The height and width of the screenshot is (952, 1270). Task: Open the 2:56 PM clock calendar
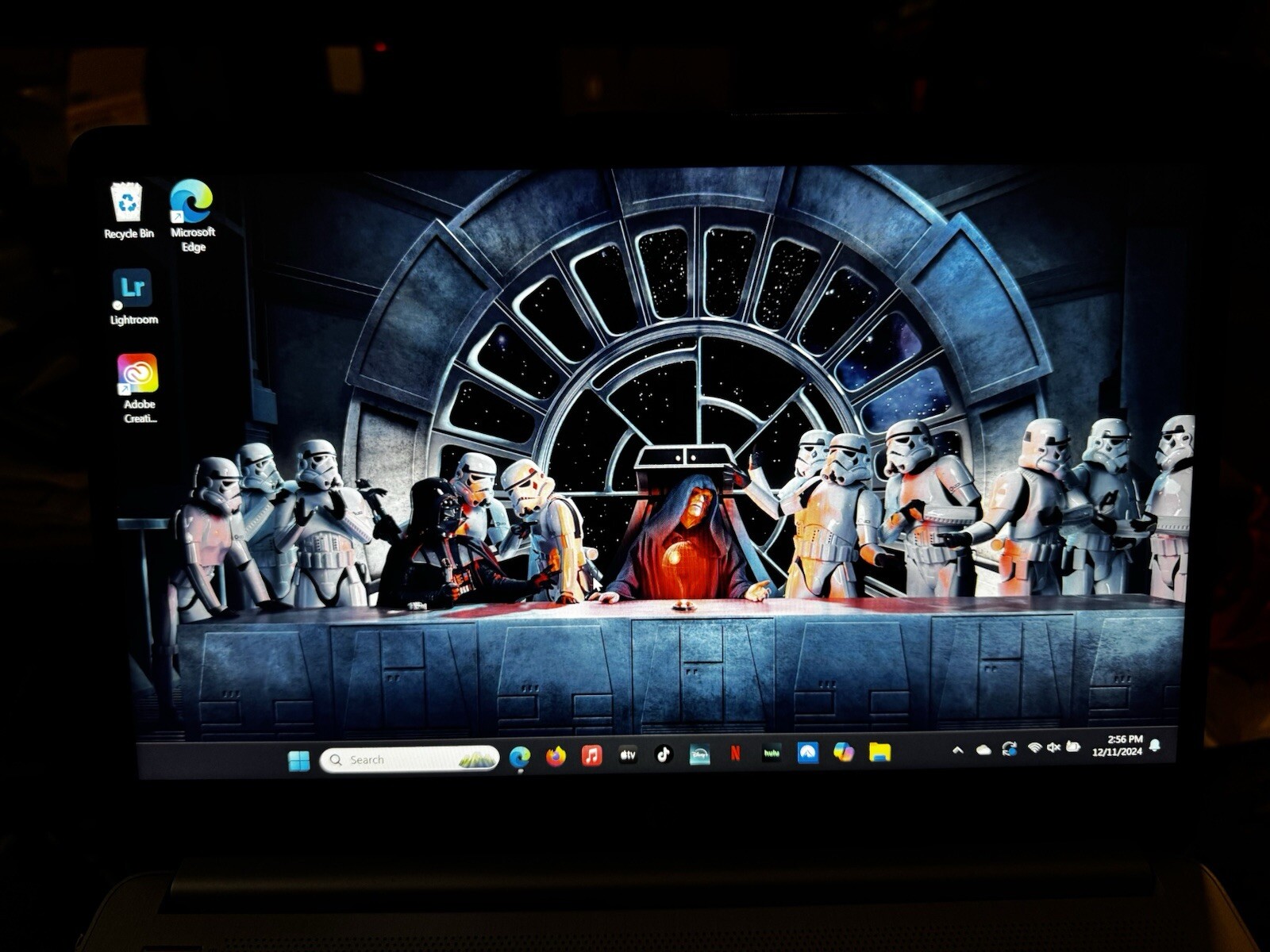(x=1117, y=745)
